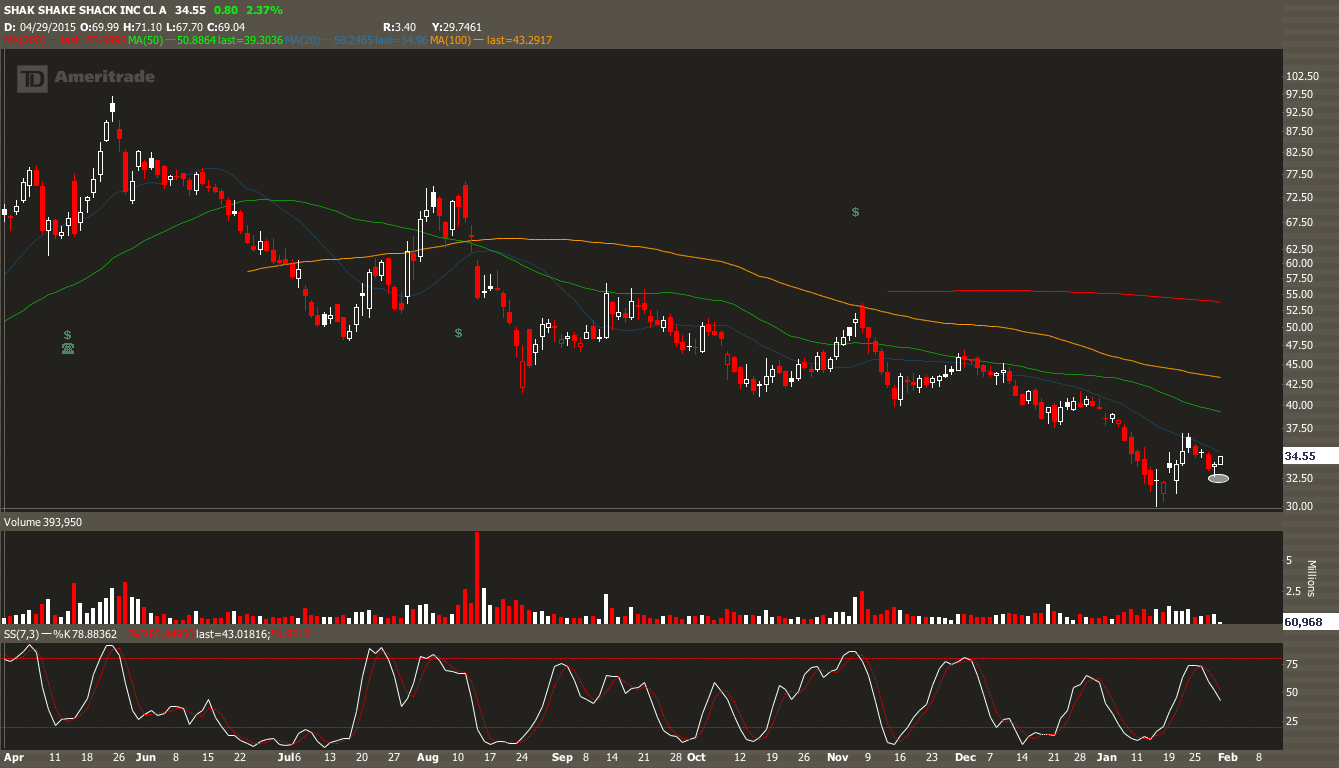The width and height of the screenshot is (1339, 768).
Task: Select the SHAK SHAKE SHACK INC CL A title
Action: click(x=86, y=10)
